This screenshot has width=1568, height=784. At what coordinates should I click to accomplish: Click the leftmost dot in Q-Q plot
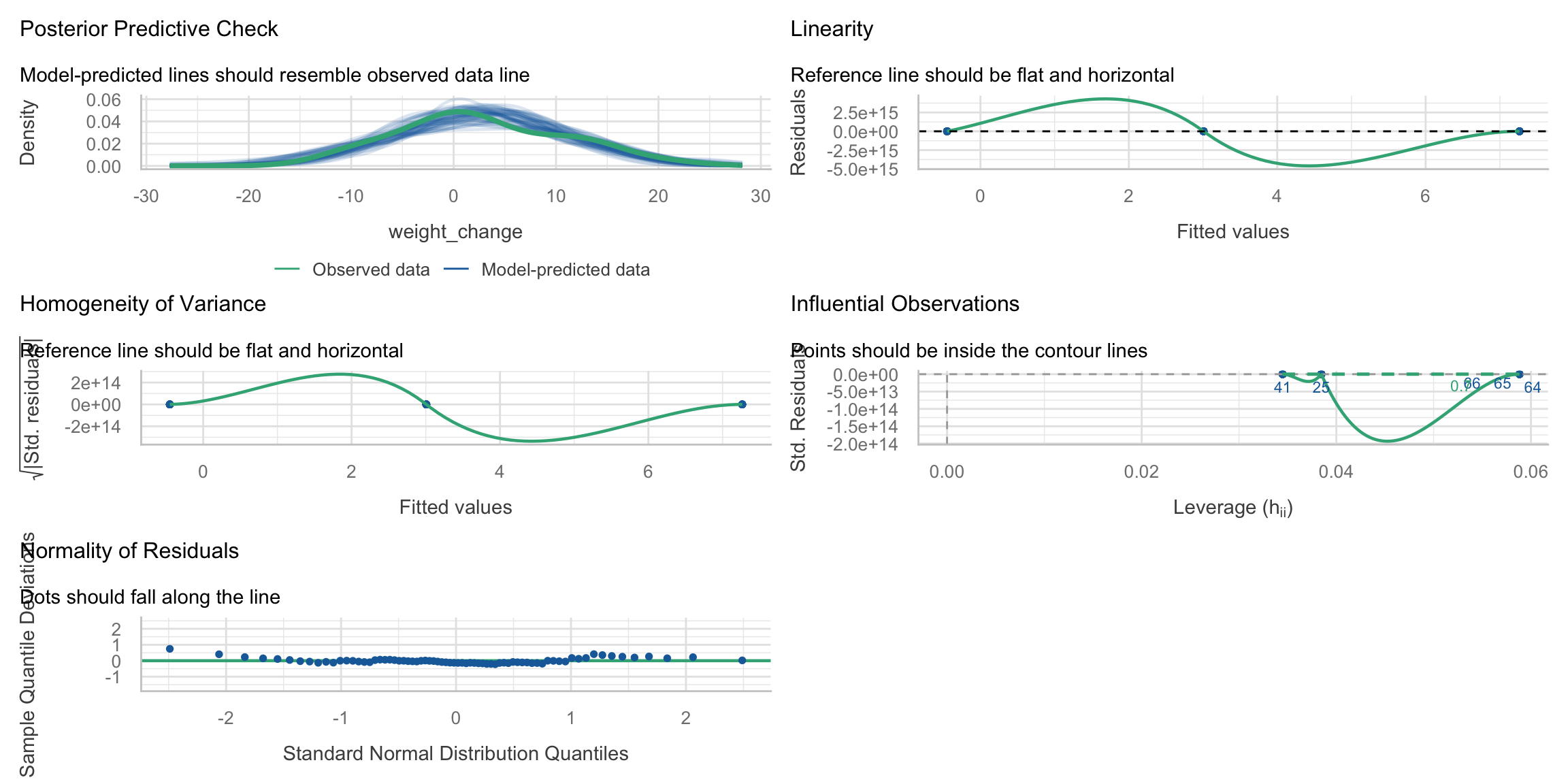(170, 649)
